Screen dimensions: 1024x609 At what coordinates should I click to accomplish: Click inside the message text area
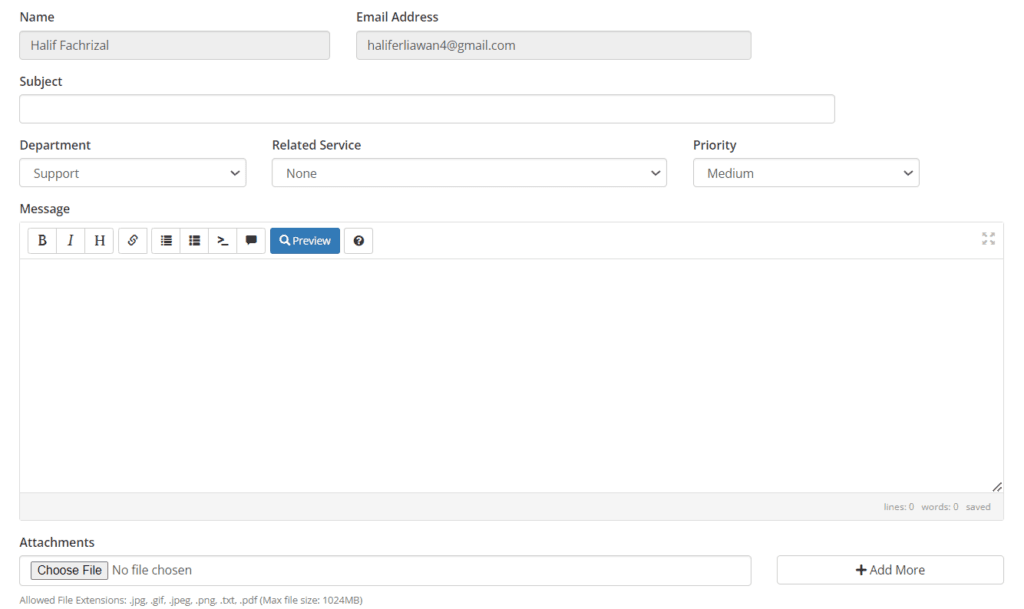[510, 375]
